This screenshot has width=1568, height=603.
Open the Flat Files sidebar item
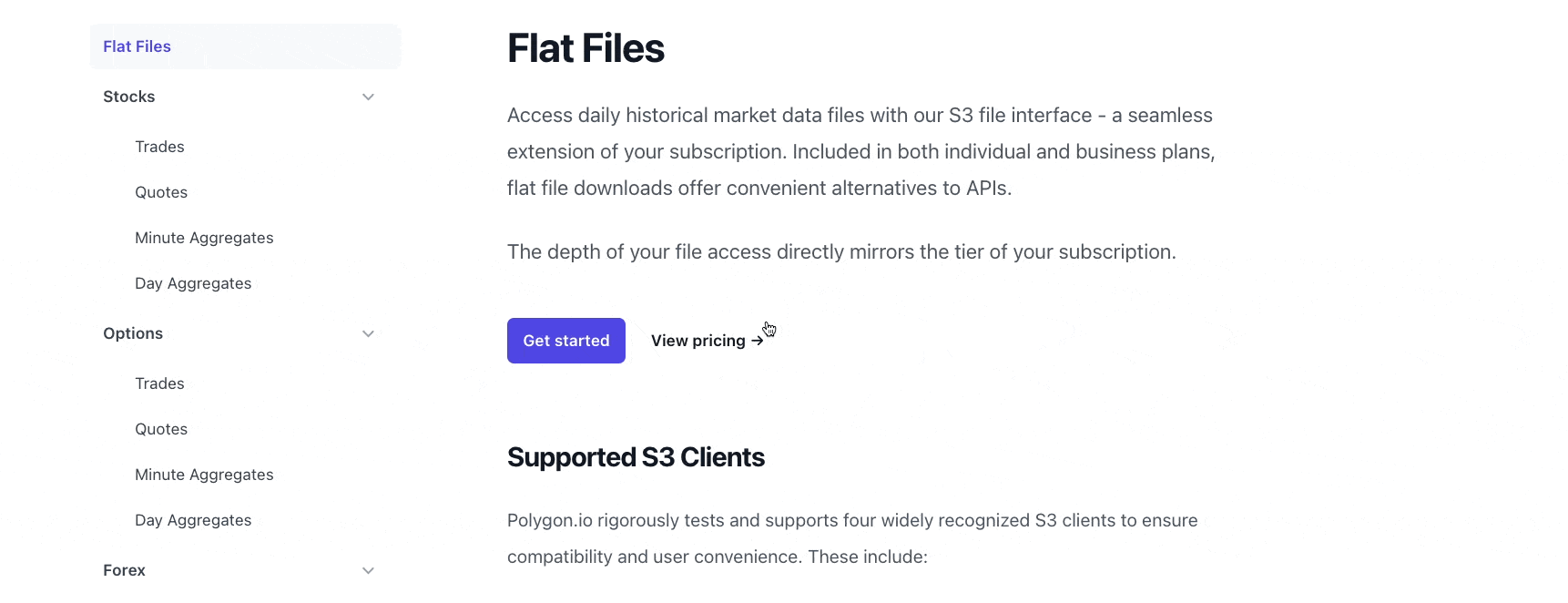pyautogui.click(x=137, y=46)
